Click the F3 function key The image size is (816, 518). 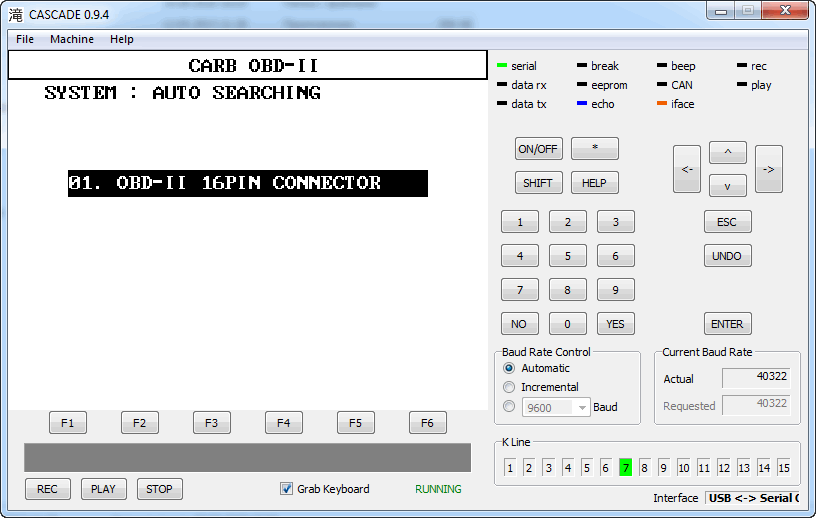[212, 423]
